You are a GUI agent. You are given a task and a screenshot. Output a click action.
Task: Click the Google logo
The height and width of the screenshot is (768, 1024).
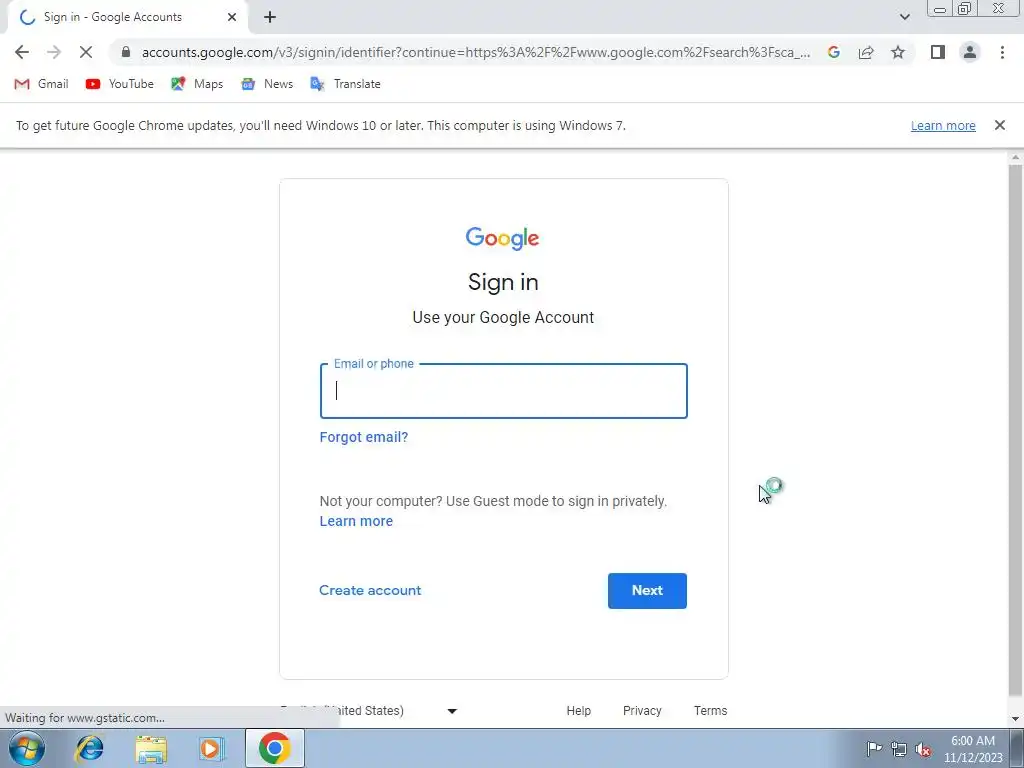[x=502, y=238]
